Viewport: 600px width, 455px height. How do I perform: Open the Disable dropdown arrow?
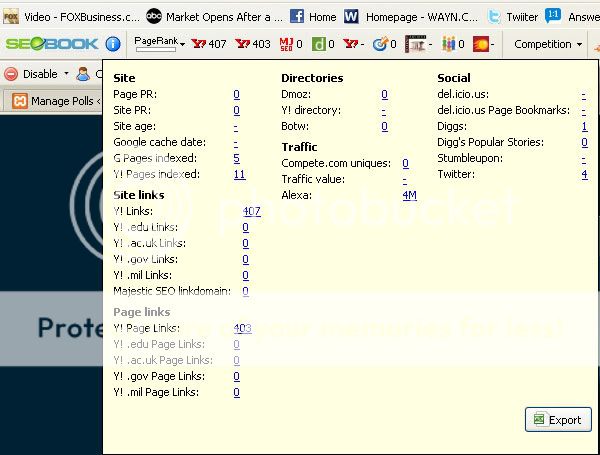pyautogui.click(x=67, y=73)
